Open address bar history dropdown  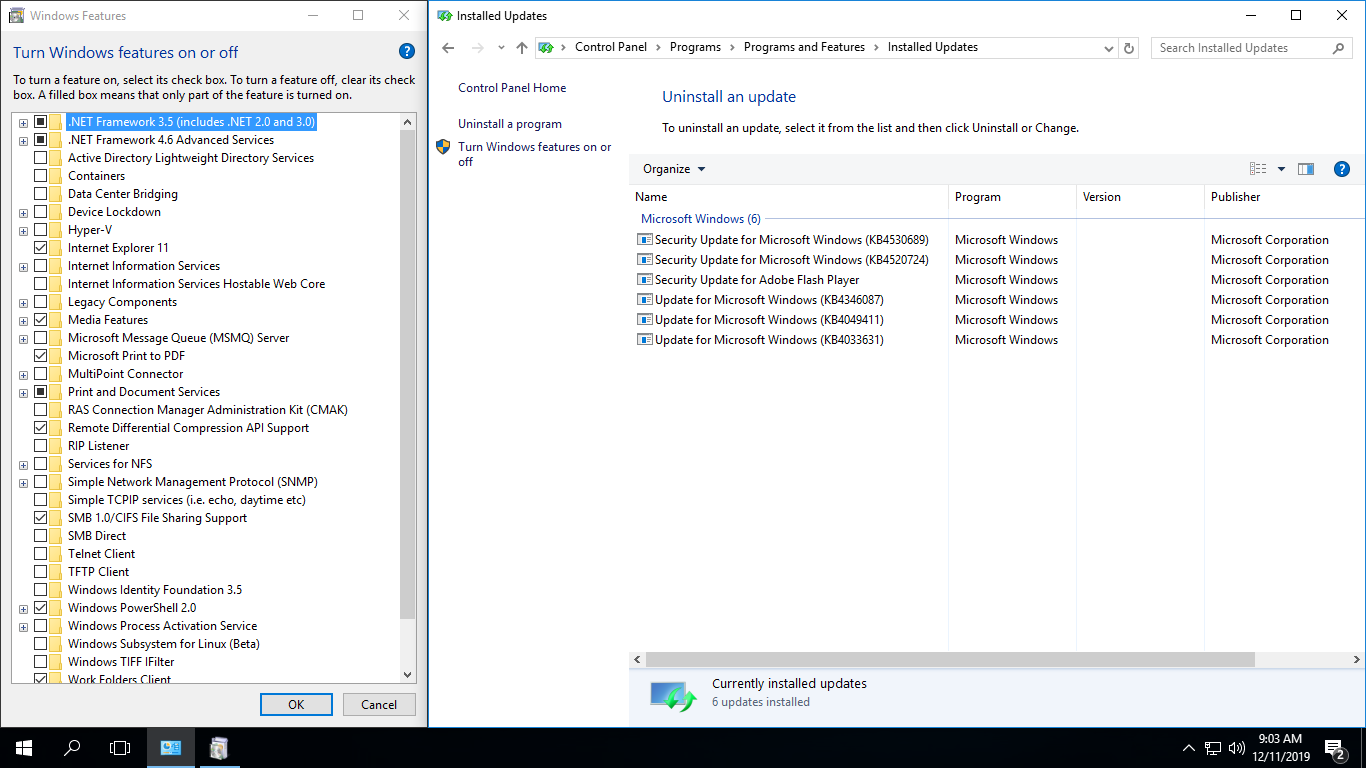click(x=1108, y=48)
